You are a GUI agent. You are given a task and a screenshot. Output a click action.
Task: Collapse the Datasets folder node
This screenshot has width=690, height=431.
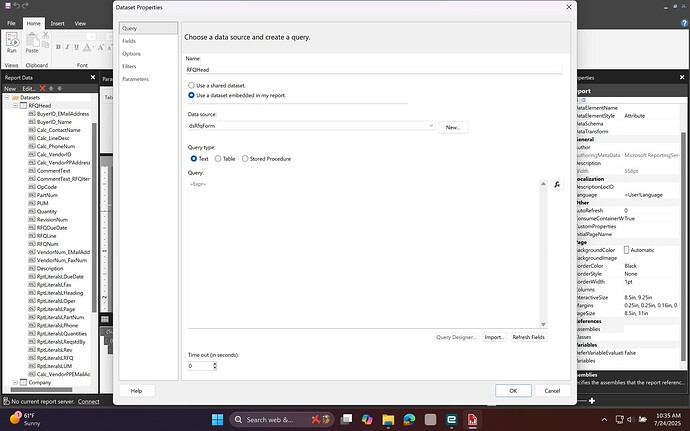coord(7,97)
